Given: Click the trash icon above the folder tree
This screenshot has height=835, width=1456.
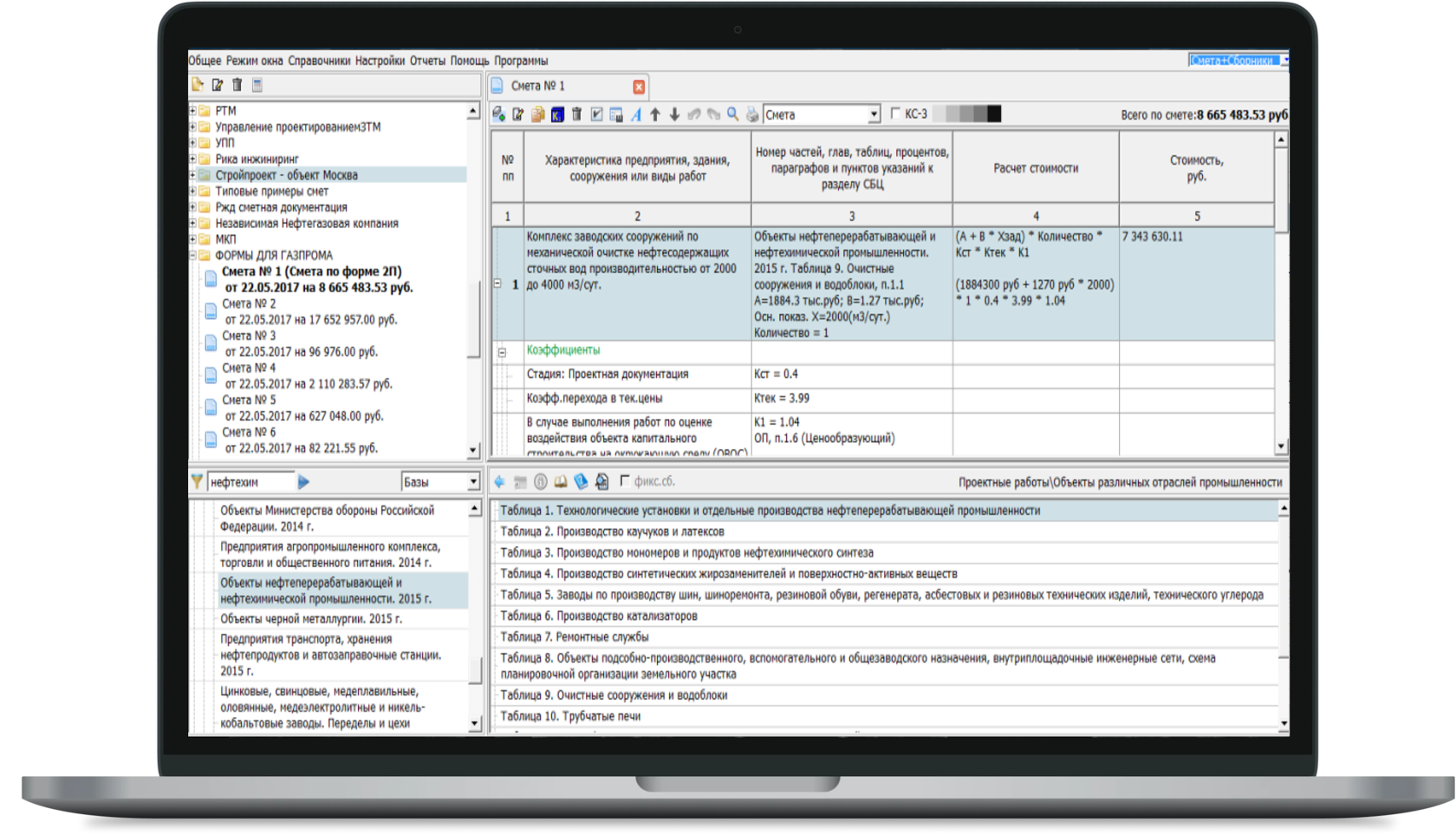Looking at the screenshot, I should (237, 85).
